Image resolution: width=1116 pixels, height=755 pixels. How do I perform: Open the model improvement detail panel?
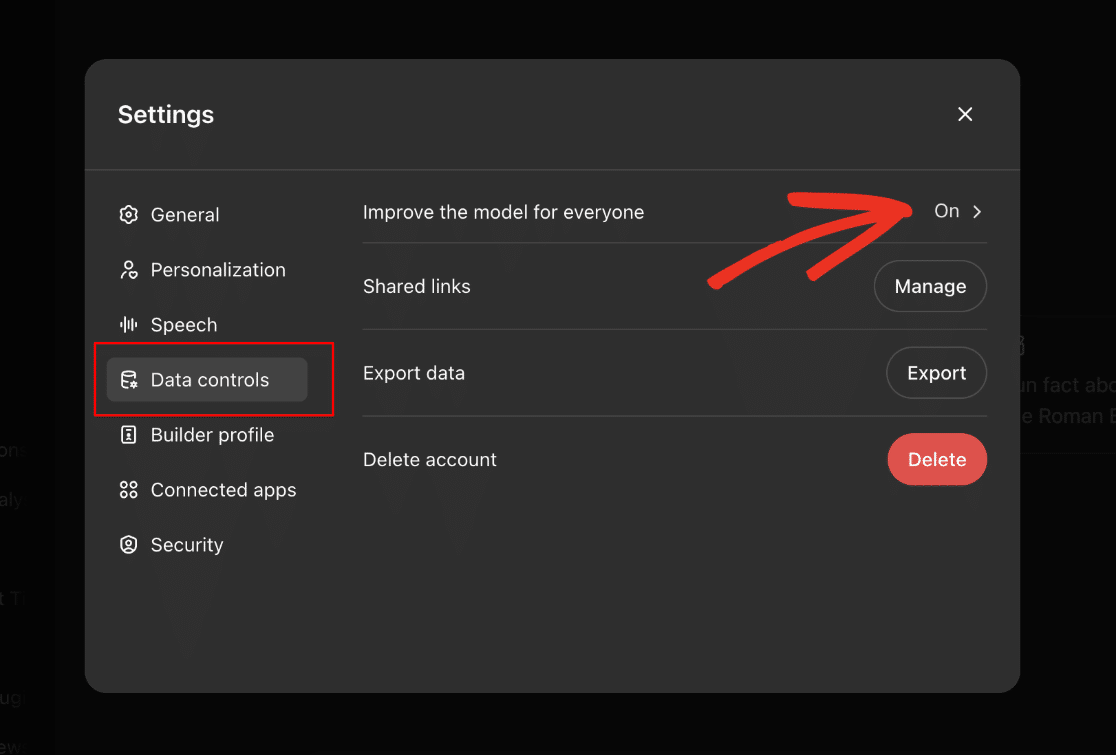[x=957, y=211]
